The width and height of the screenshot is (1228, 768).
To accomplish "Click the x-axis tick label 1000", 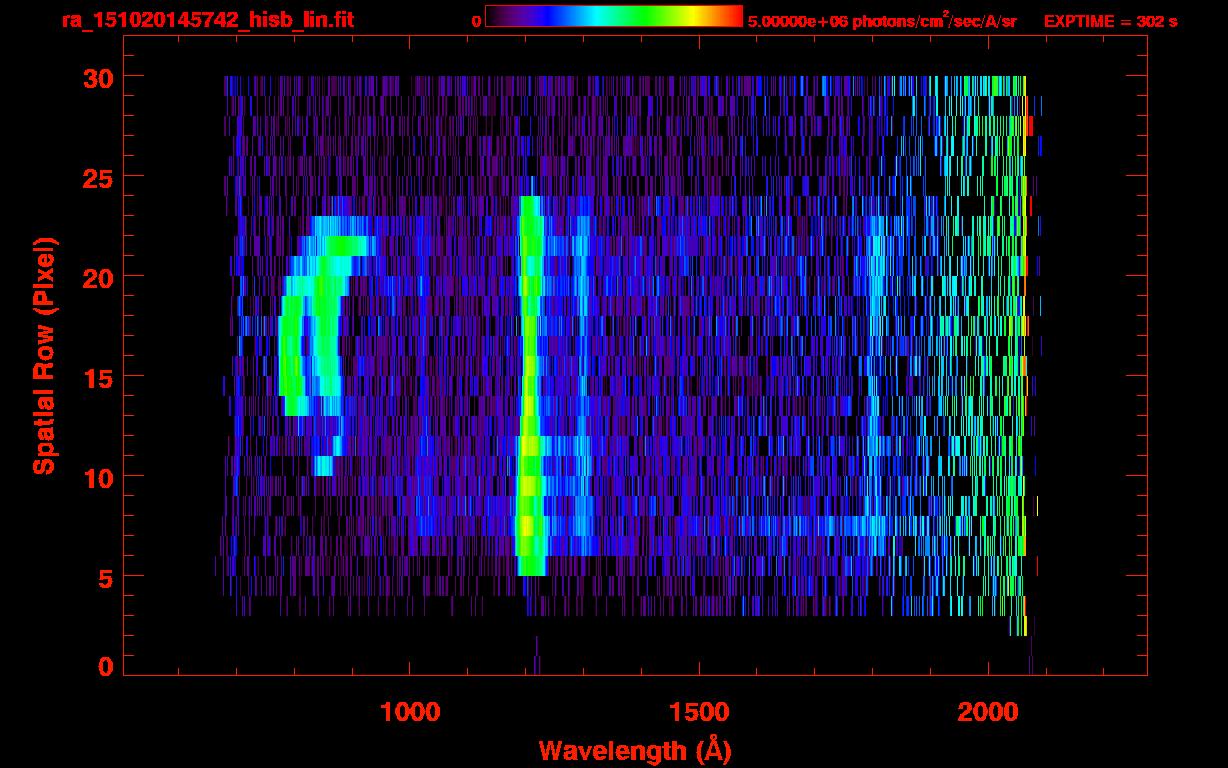I will [410, 711].
